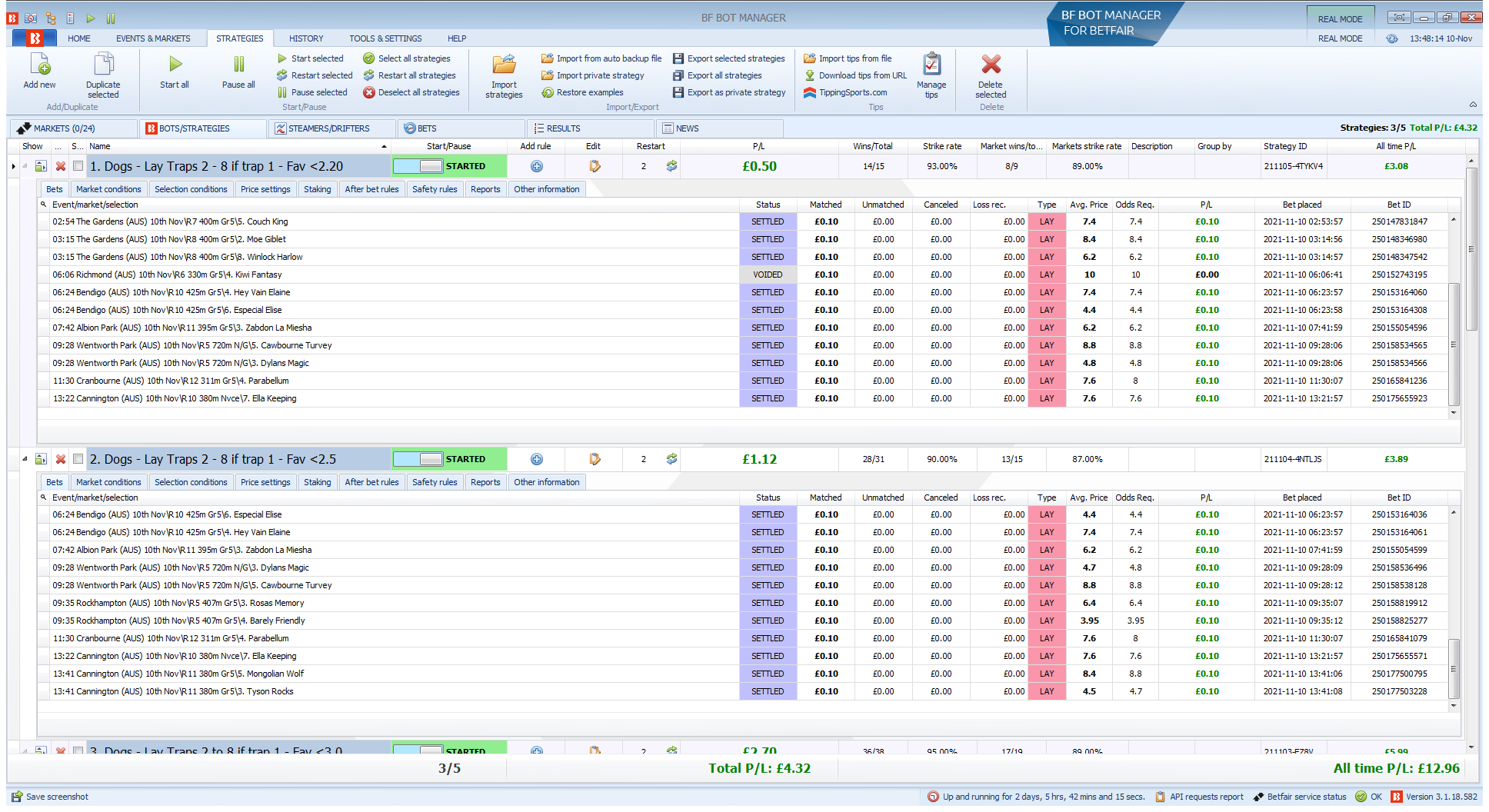Collapse strategy 2 details triangle

pyautogui.click(x=25, y=459)
